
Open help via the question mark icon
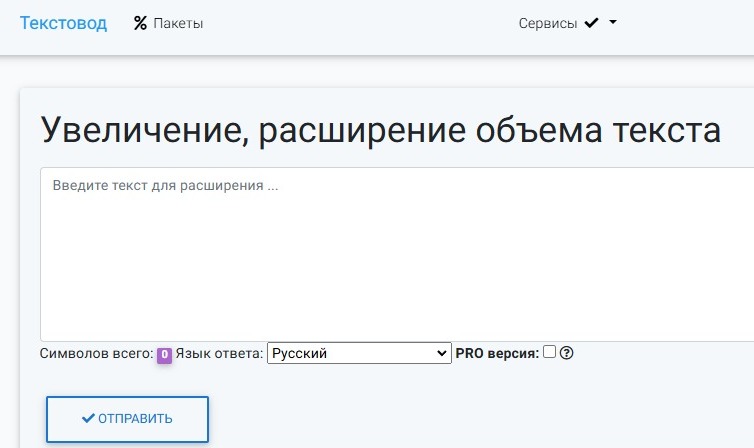point(566,353)
